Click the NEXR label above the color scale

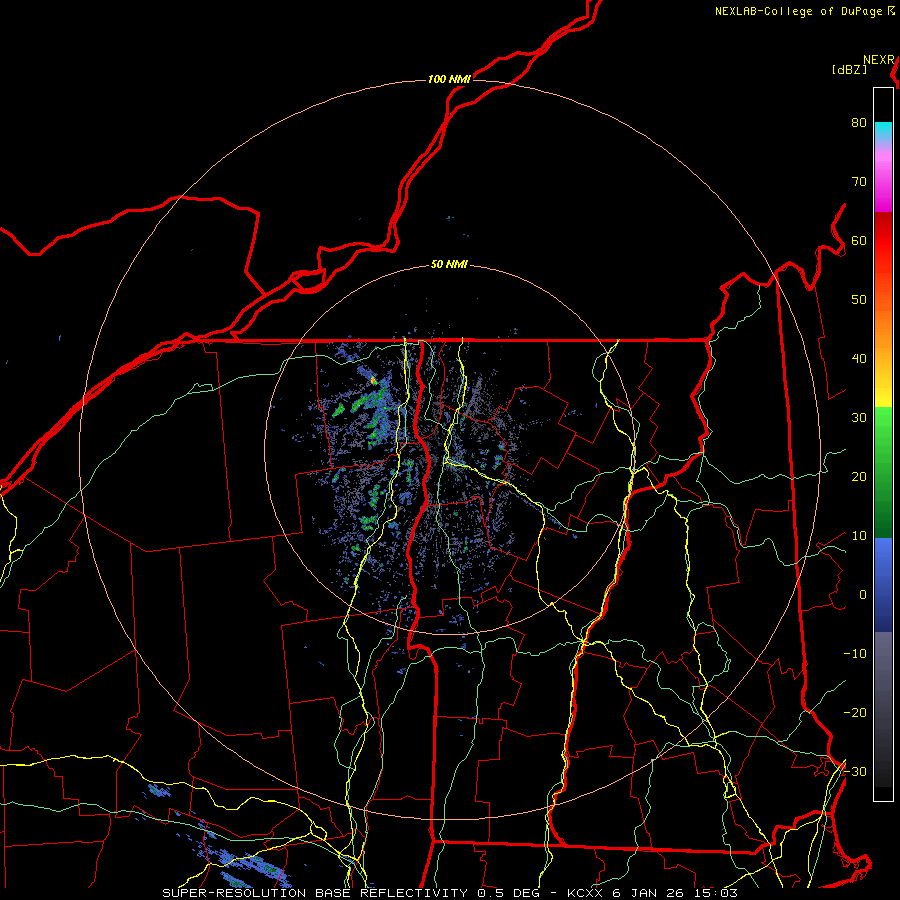[x=879, y=60]
